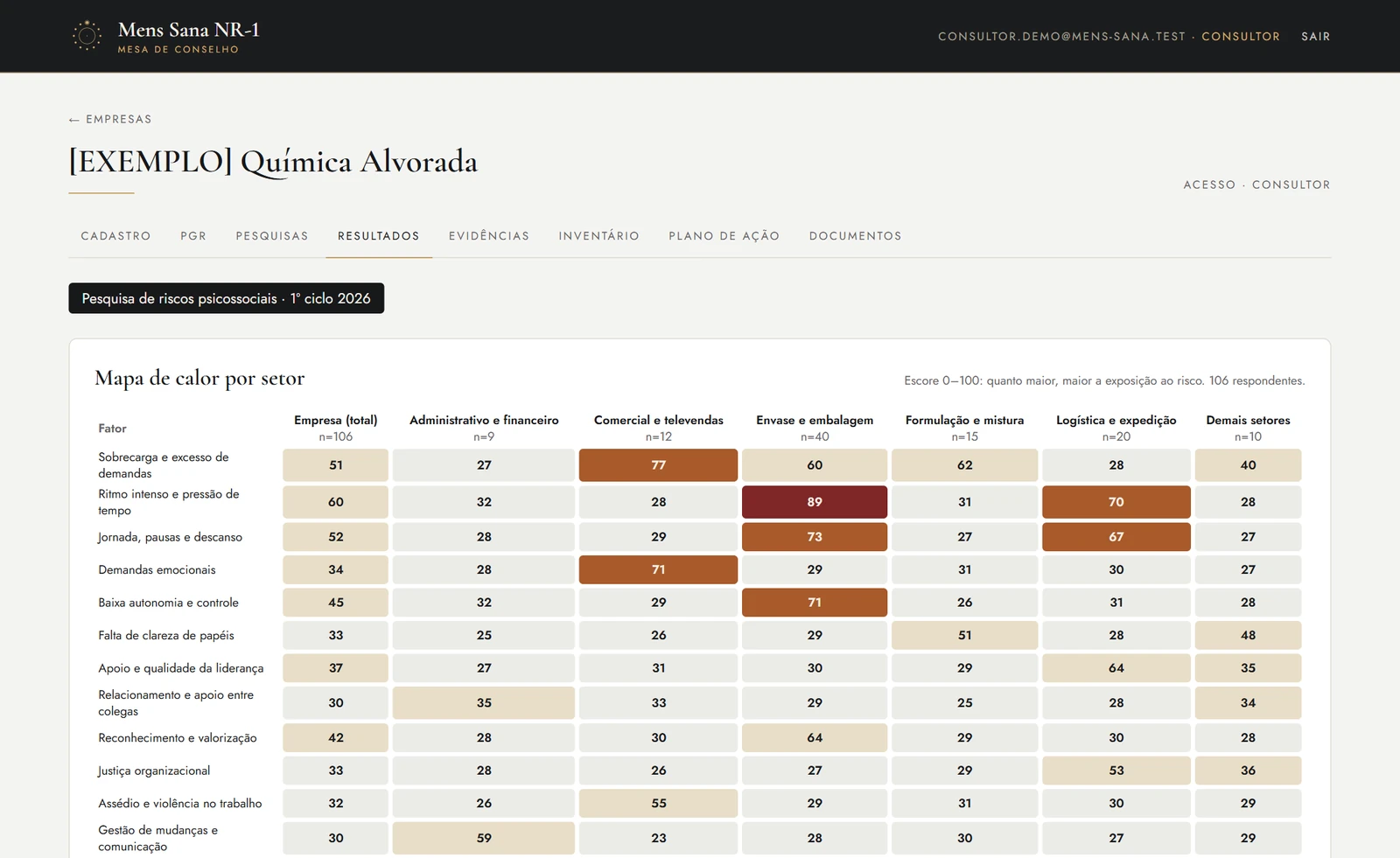This screenshot has width=1400, height=858.
Task: Select the 53 cell in Justiça organizacional row
Action: click(1116, 771)
